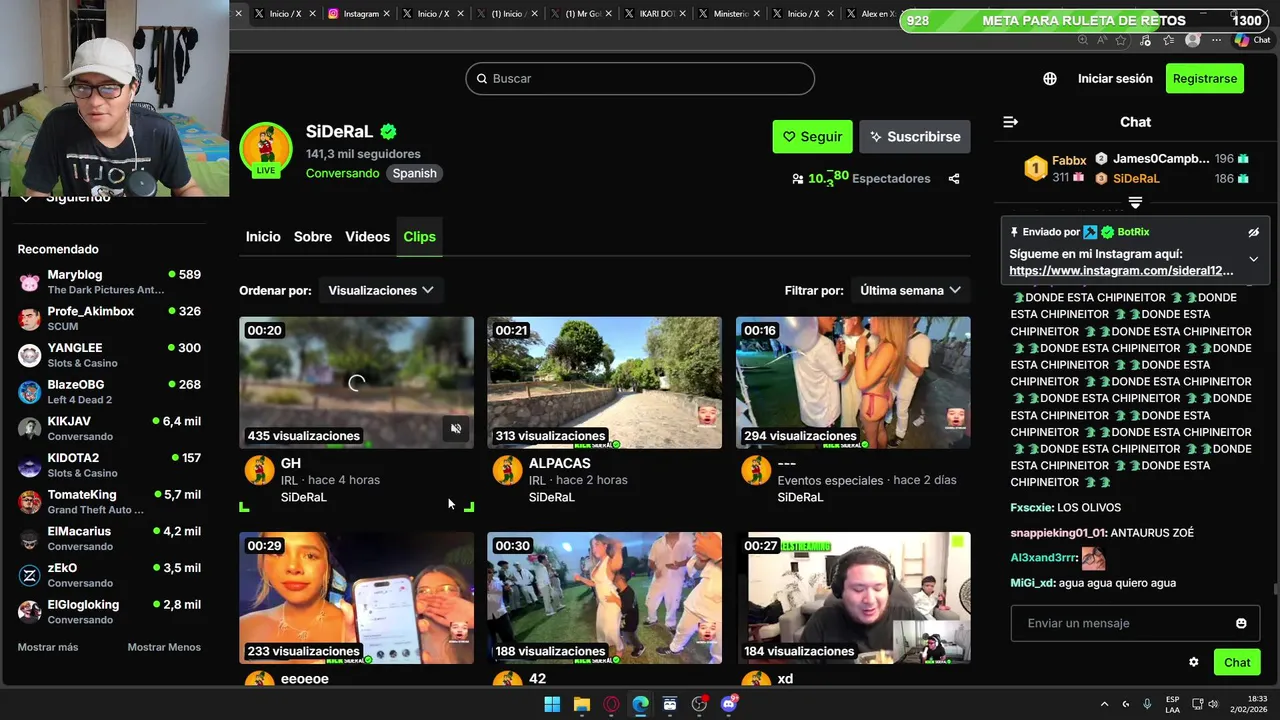Image resolution: width=1280 pixels, height=720 pixels.
Task: Click the search magnifier icon in Buscar field
Action: (x=482, y=79)
